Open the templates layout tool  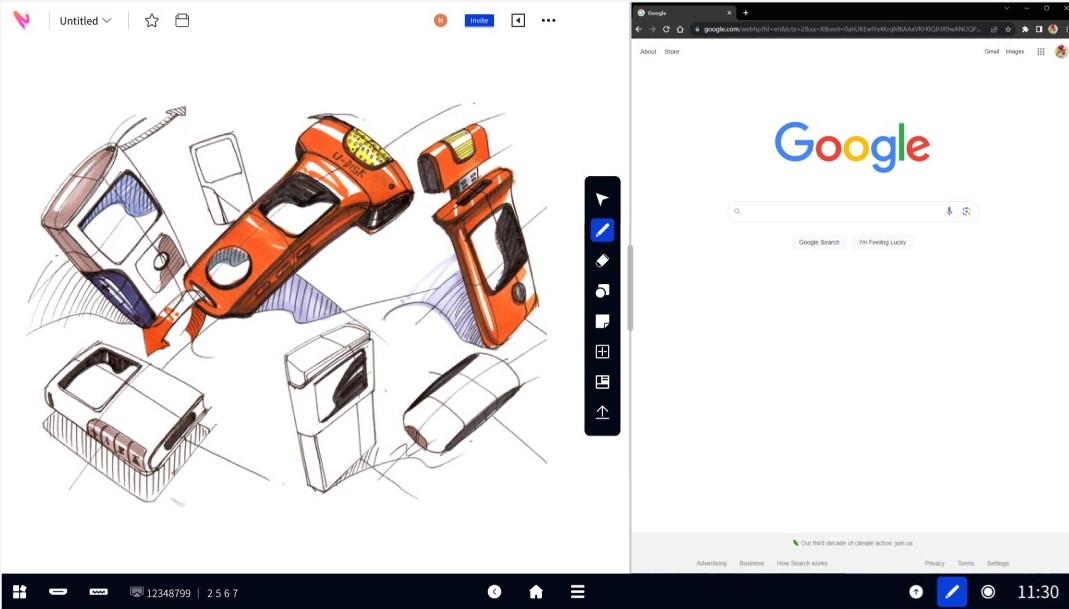tap(602, 382)
